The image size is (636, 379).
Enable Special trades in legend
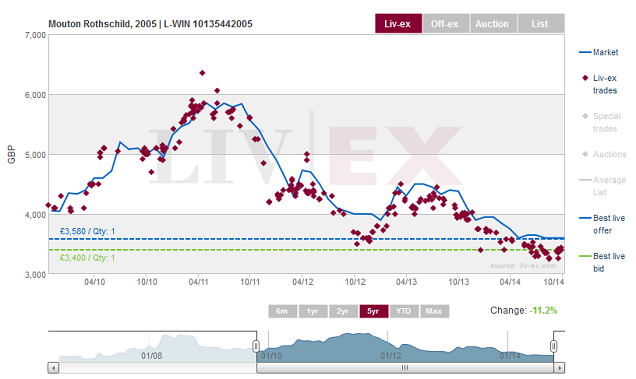coord(602,122)
